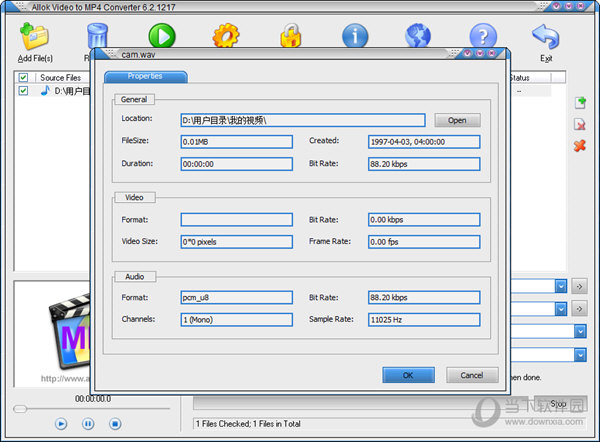
Task: Click the Location path field
Action: click(x=303, y=120)
